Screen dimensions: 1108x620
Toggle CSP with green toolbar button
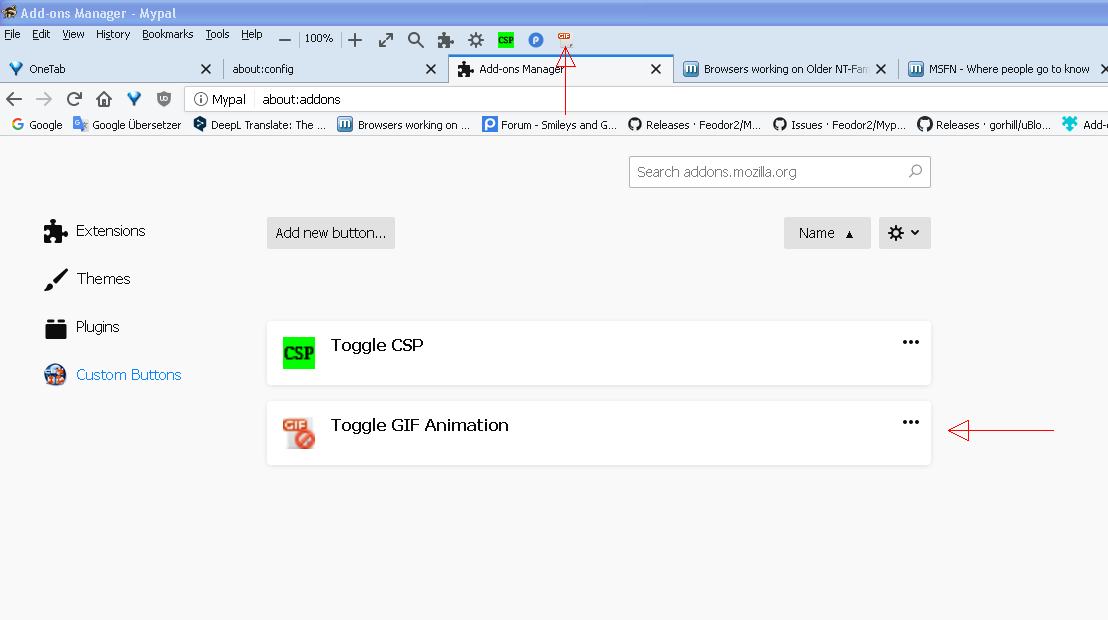point(506,40)
